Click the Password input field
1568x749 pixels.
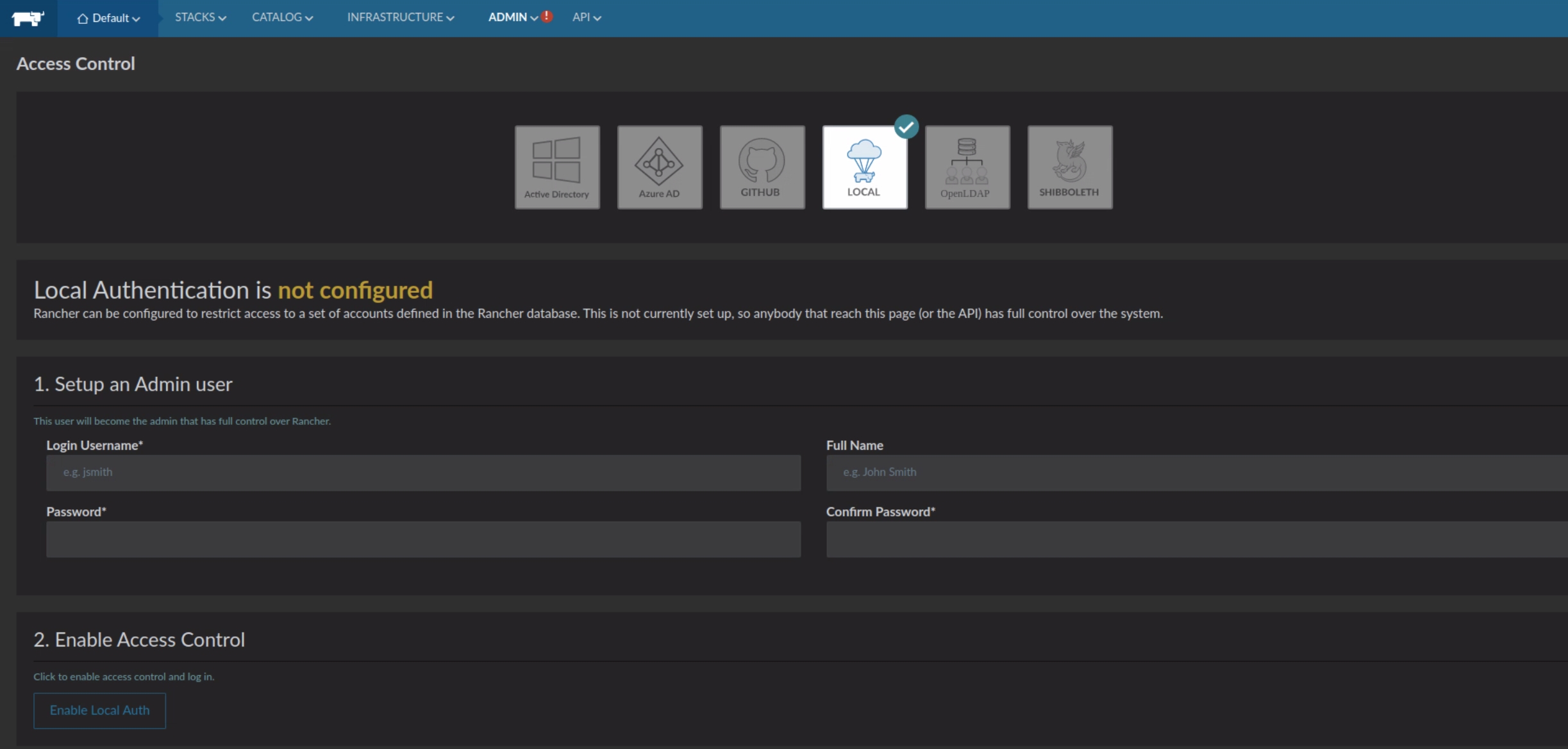pyautogui.click(x=423, y=539)
